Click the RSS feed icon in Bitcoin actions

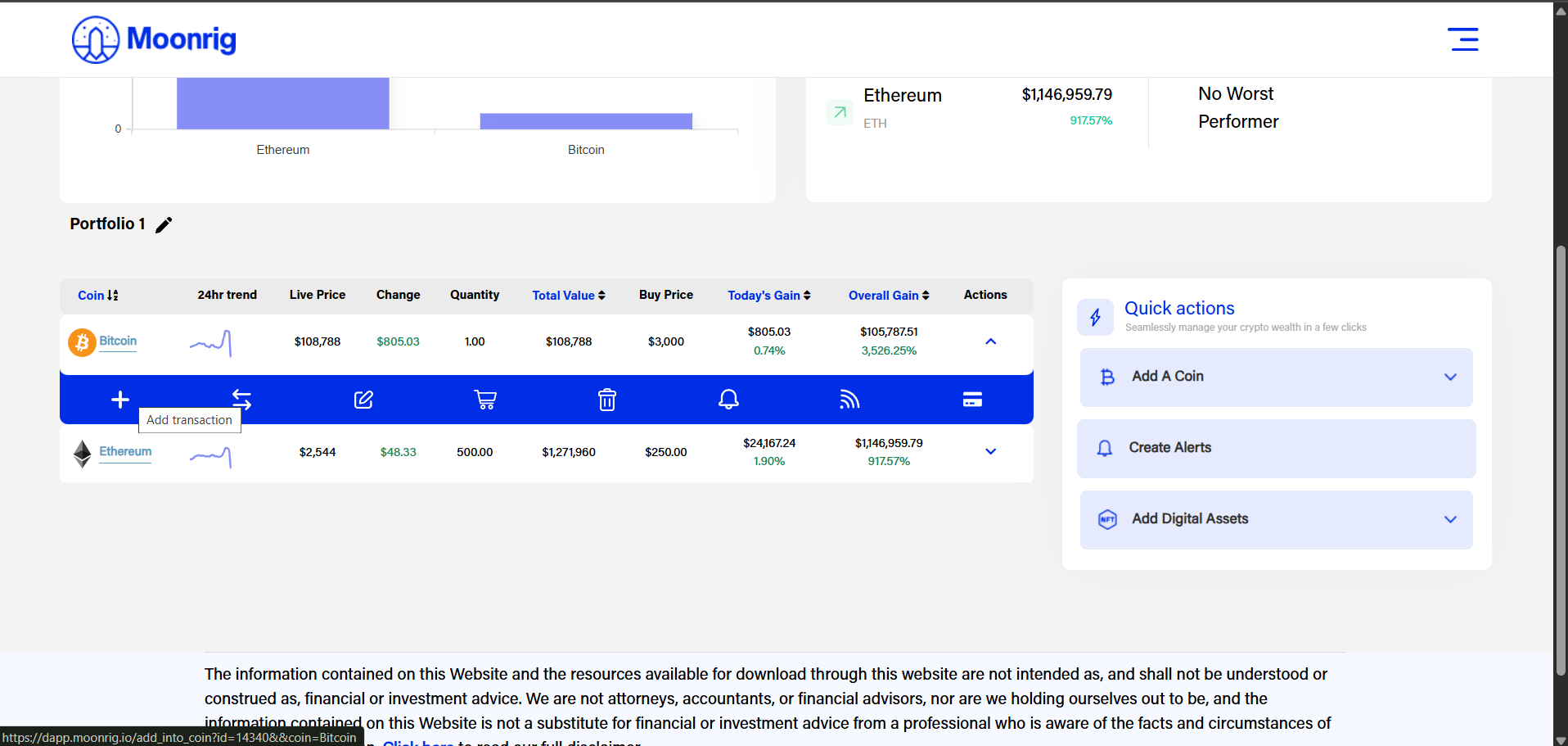click(849, 399)
